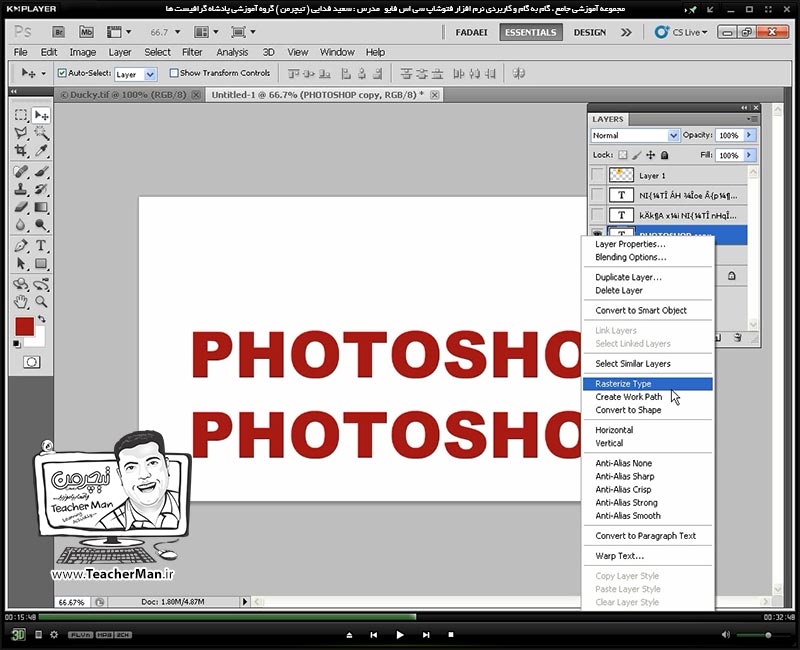Image resolution: width=800 pixels, height=650 pixels.
Task: Click the foreground red color swatch
Action: 24,327
